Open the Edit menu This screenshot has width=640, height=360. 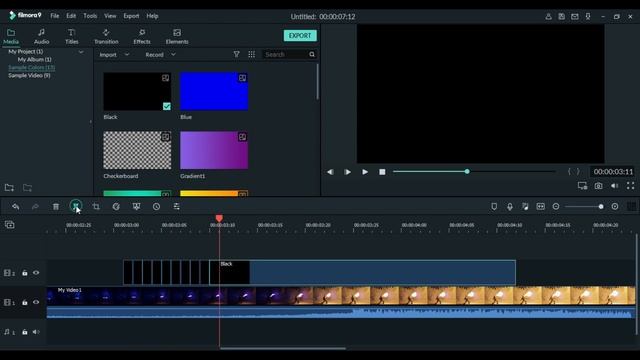pyautogui.click(x=71, y=16)
